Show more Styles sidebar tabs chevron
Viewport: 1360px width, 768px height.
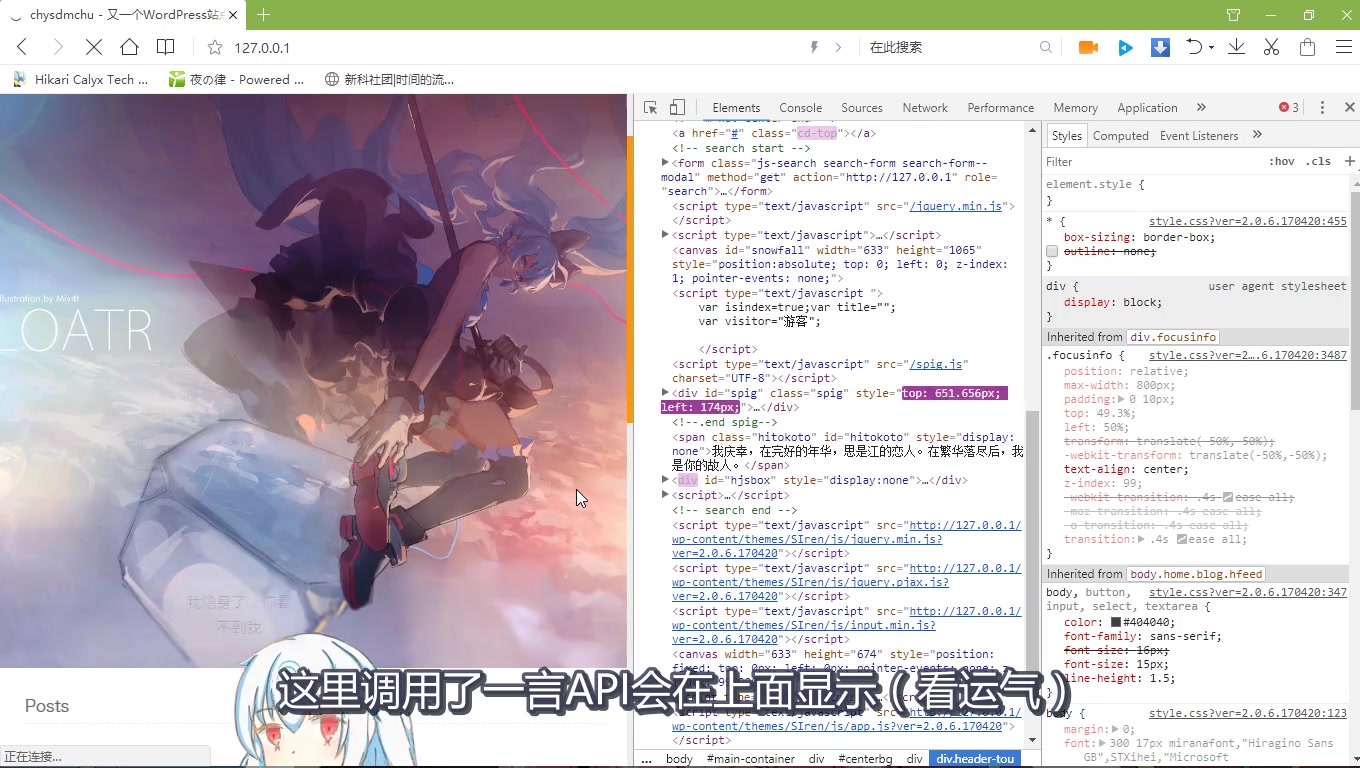[1257, 135]
